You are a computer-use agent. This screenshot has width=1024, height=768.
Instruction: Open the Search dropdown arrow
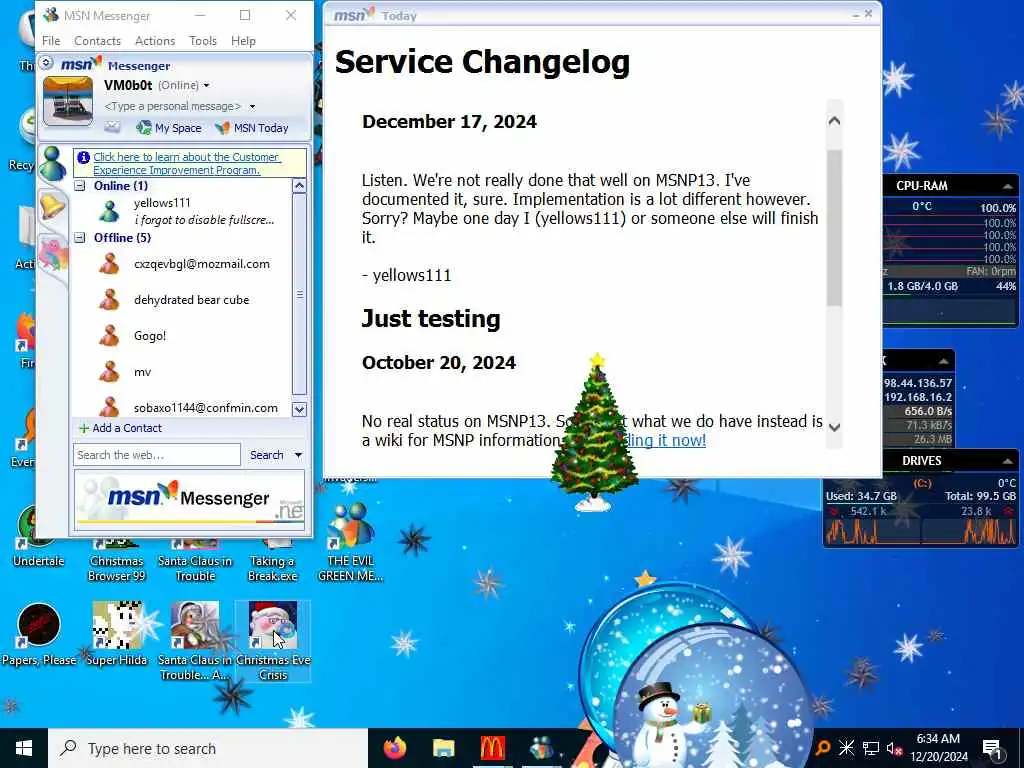(x=298, y=455)
